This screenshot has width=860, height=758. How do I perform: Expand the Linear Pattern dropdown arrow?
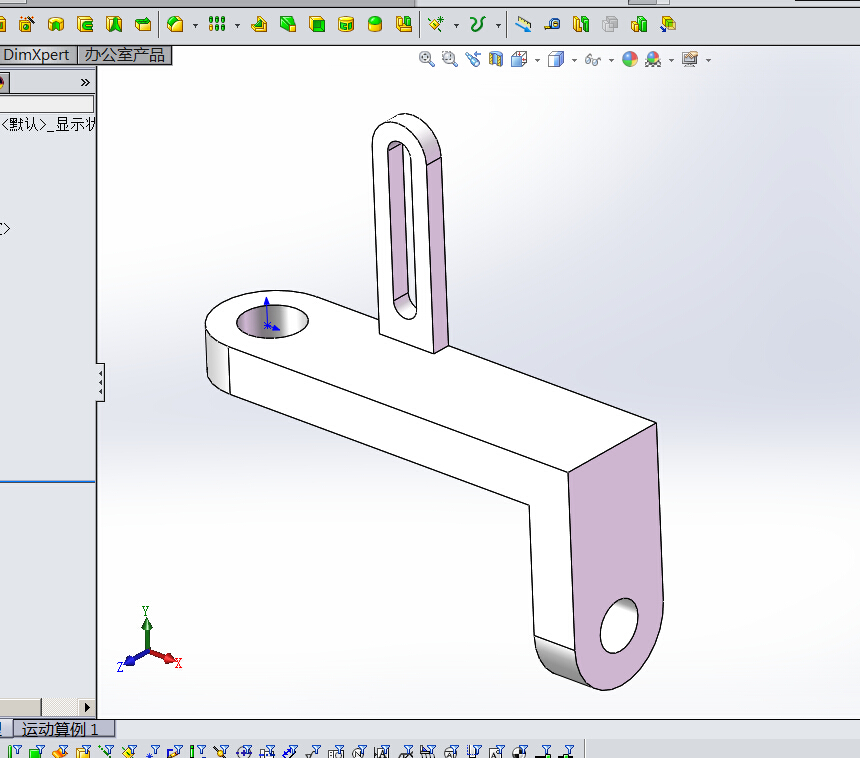[237, 25]
